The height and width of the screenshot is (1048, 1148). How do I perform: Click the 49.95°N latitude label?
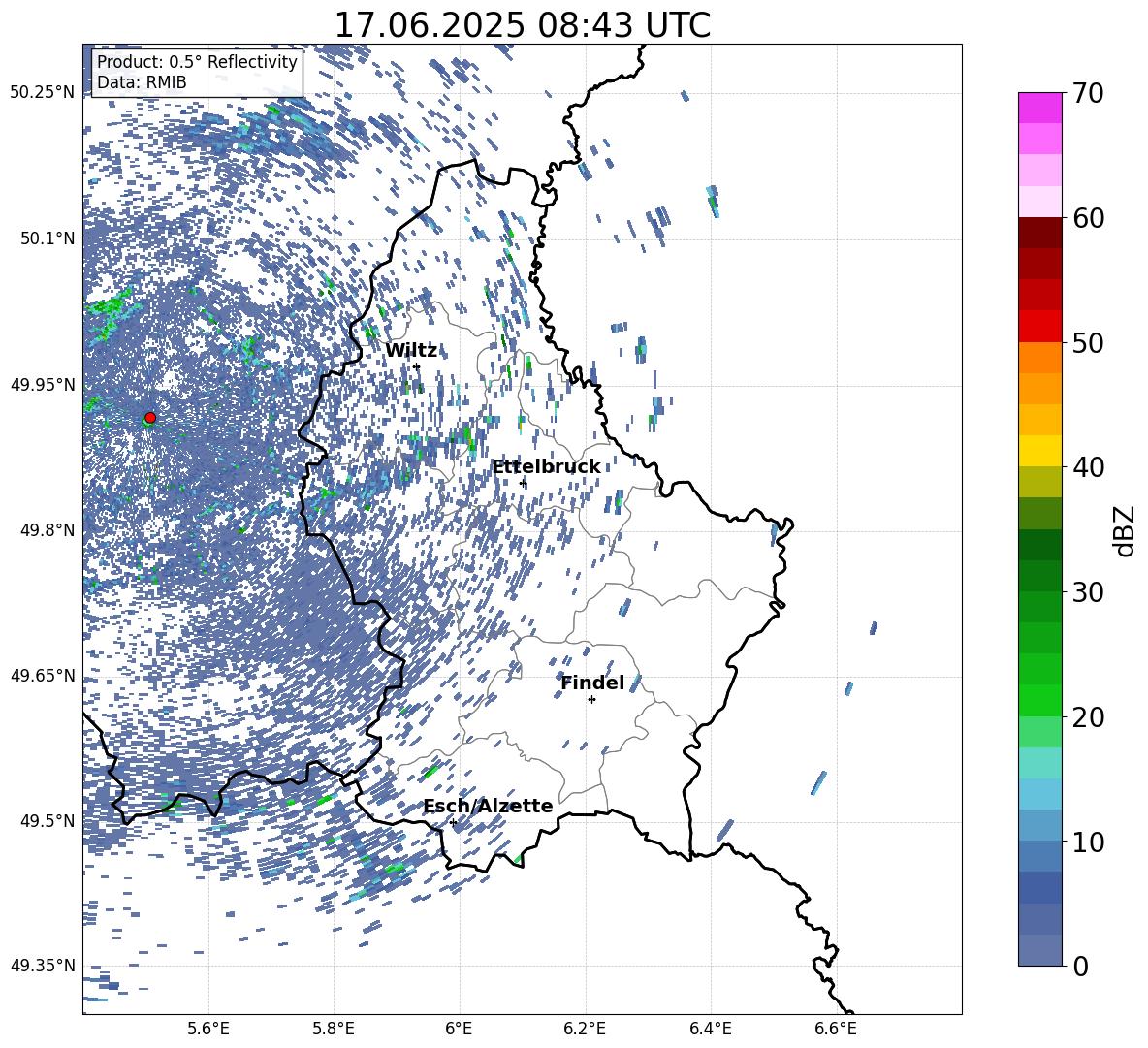click(43, 384)
